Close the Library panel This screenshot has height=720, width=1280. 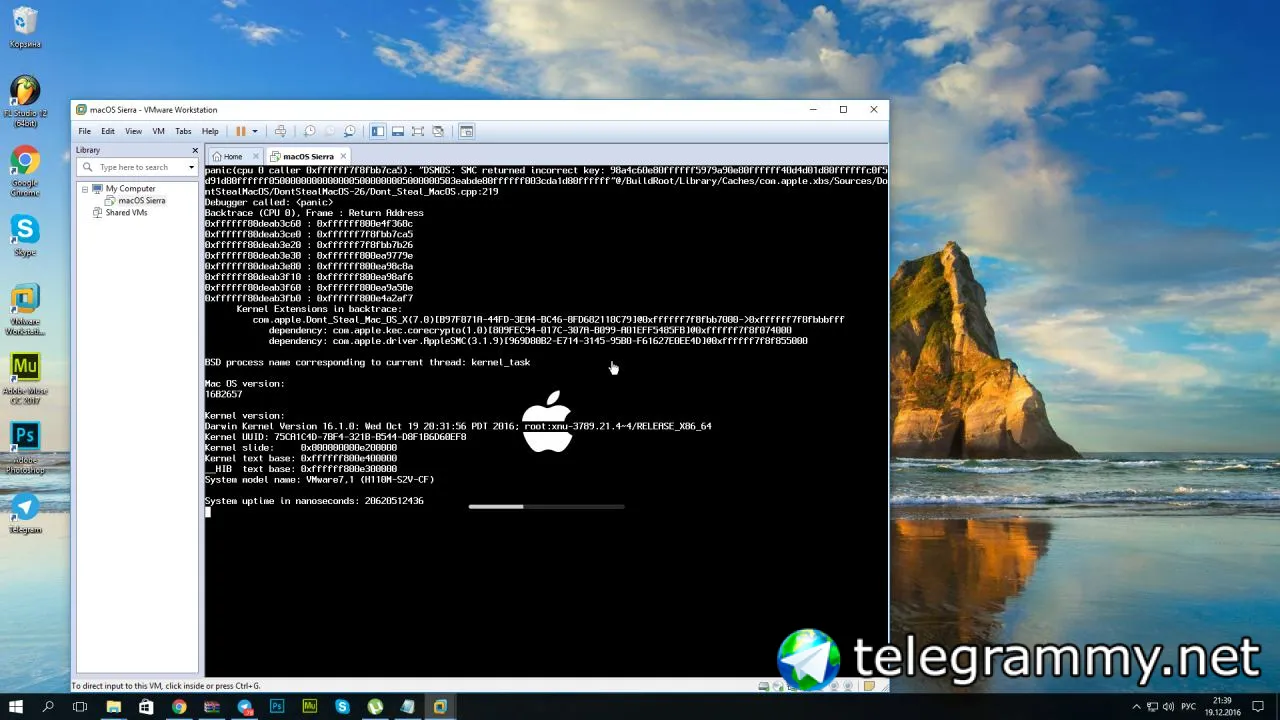[195, 150]
